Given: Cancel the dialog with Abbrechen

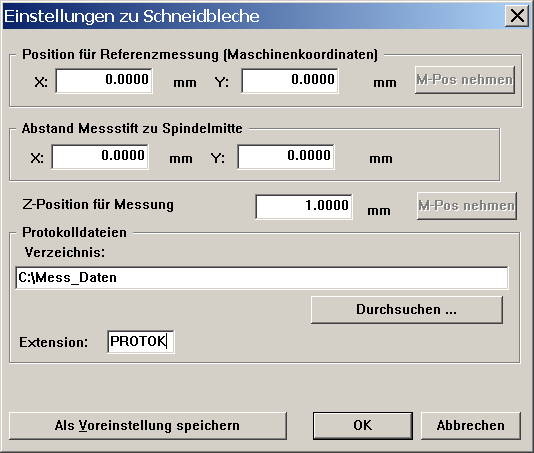Looking at the screenshot, I should [x=471, y=426].
